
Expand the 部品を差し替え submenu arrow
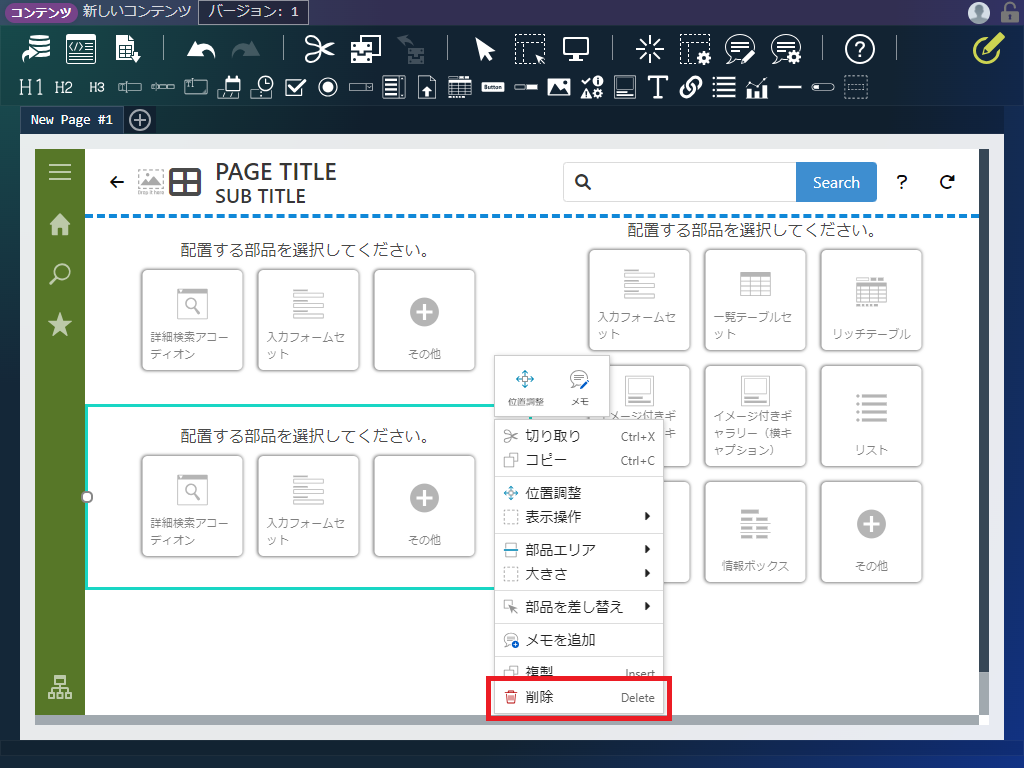tap(647, 606)
